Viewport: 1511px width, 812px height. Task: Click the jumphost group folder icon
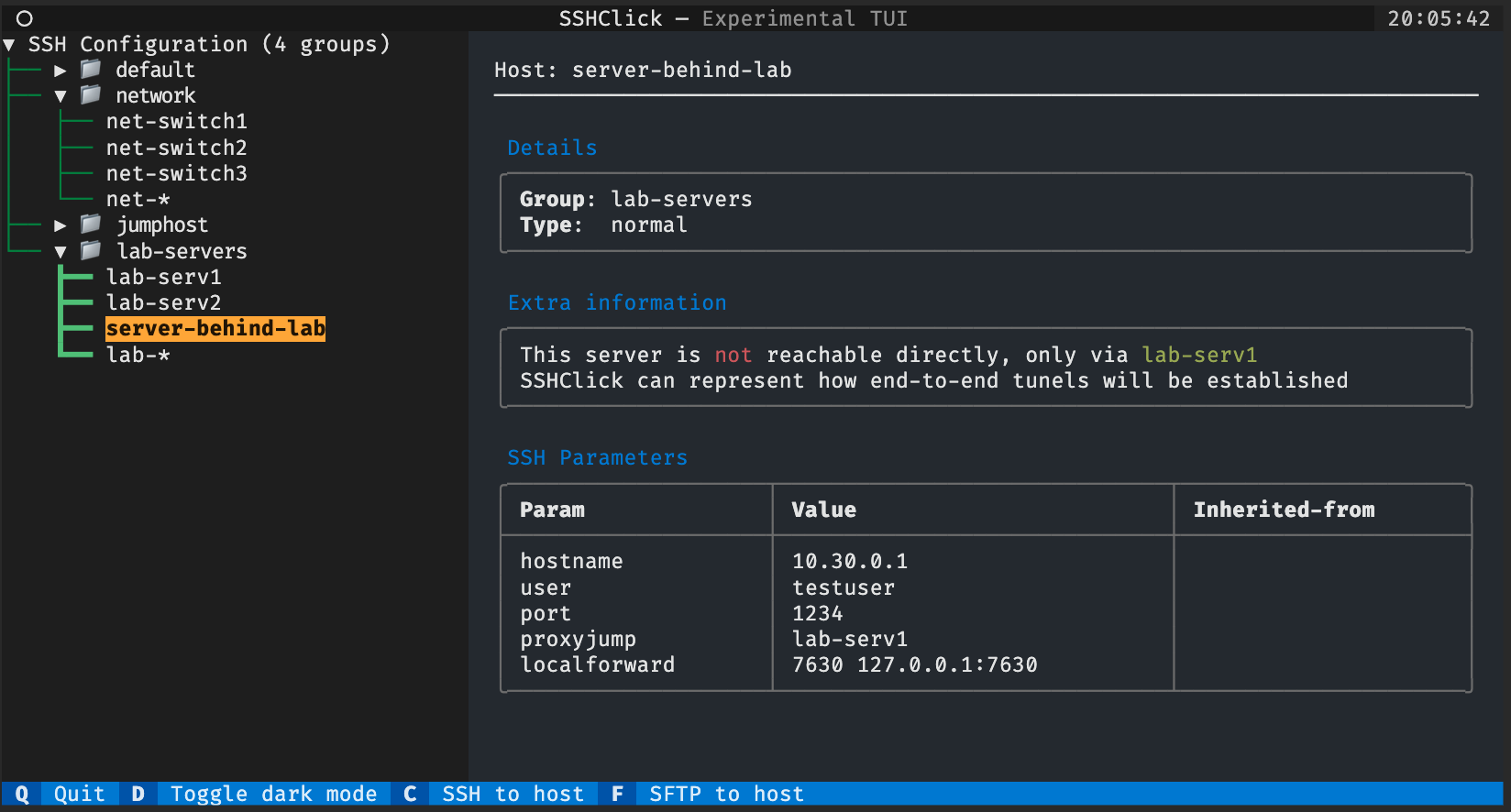91,225
